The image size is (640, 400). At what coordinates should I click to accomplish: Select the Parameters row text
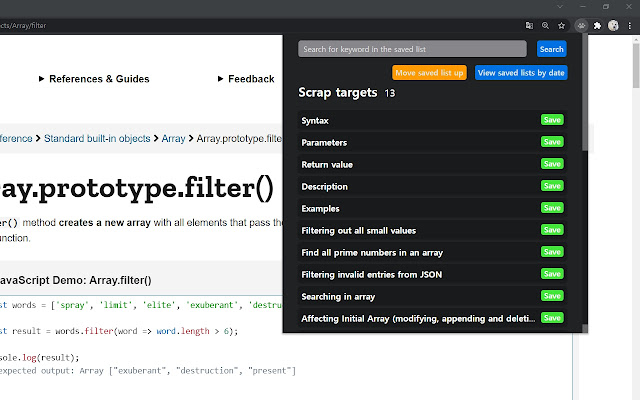324,143
